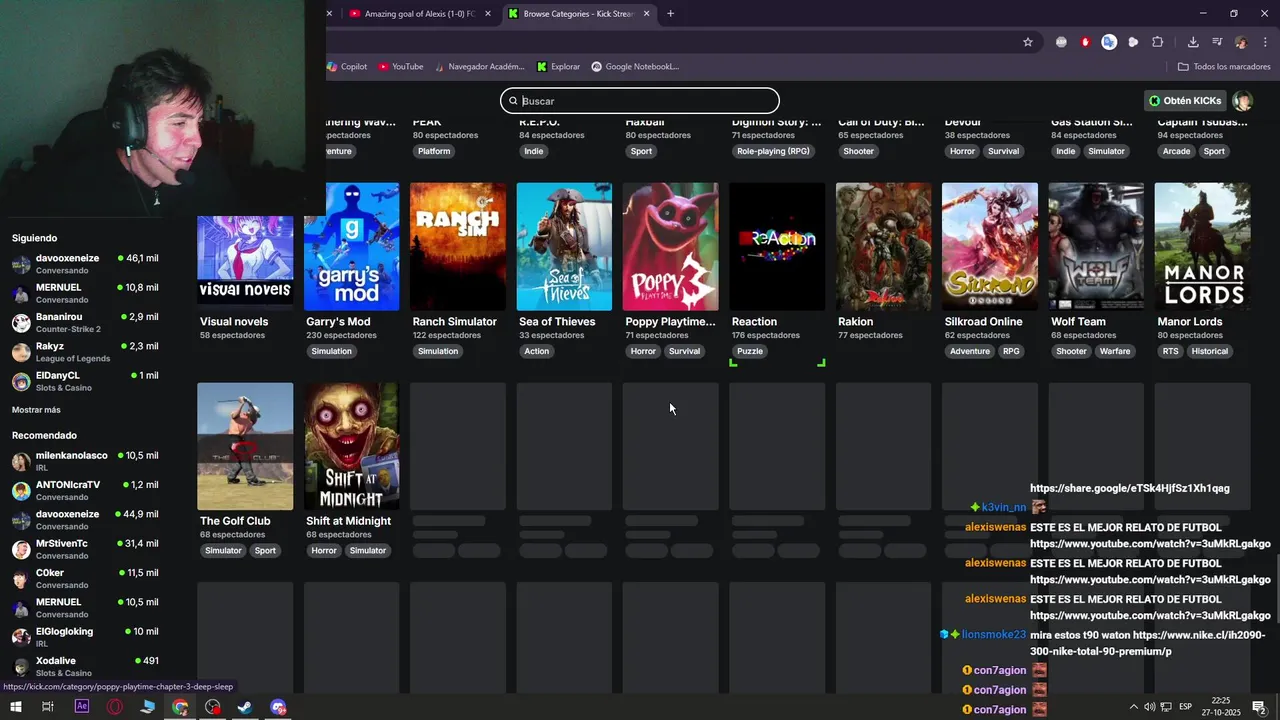Viewport: 1280px width, 720px height.
Task: Select Sport tag under The Golf Club
Action: [x=265, y=551]
